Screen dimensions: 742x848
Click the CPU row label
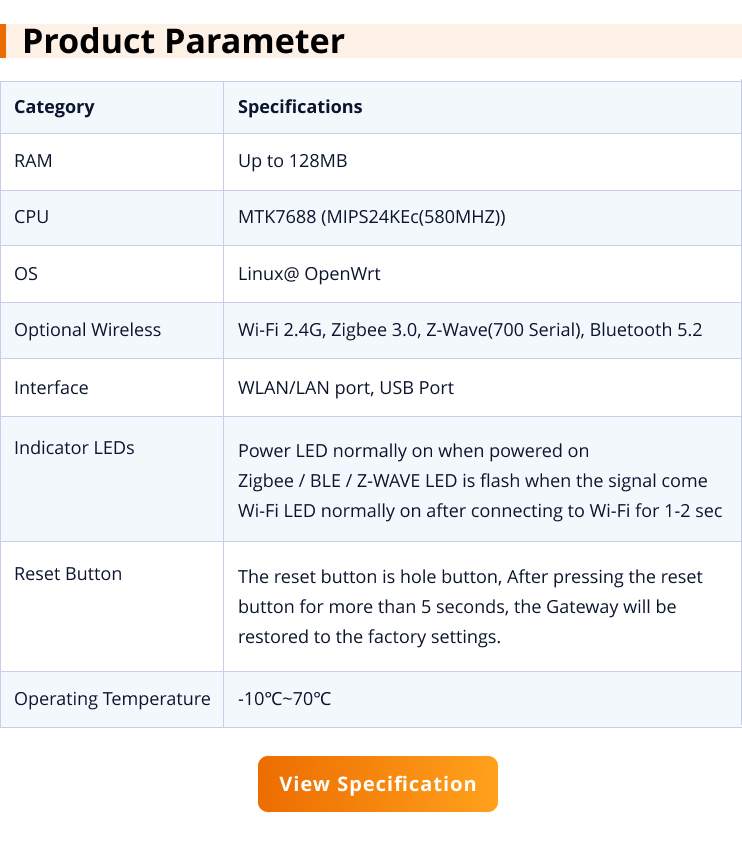[x=31, y=217]
